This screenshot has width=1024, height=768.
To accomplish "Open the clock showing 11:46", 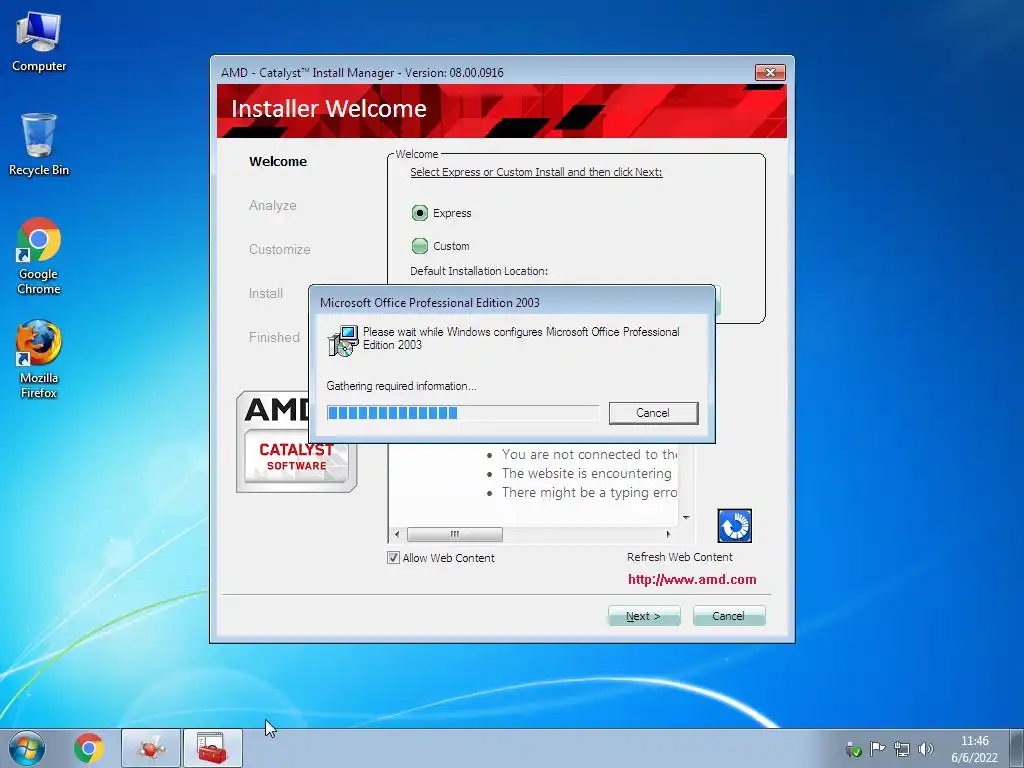I will tap(974, 749).
